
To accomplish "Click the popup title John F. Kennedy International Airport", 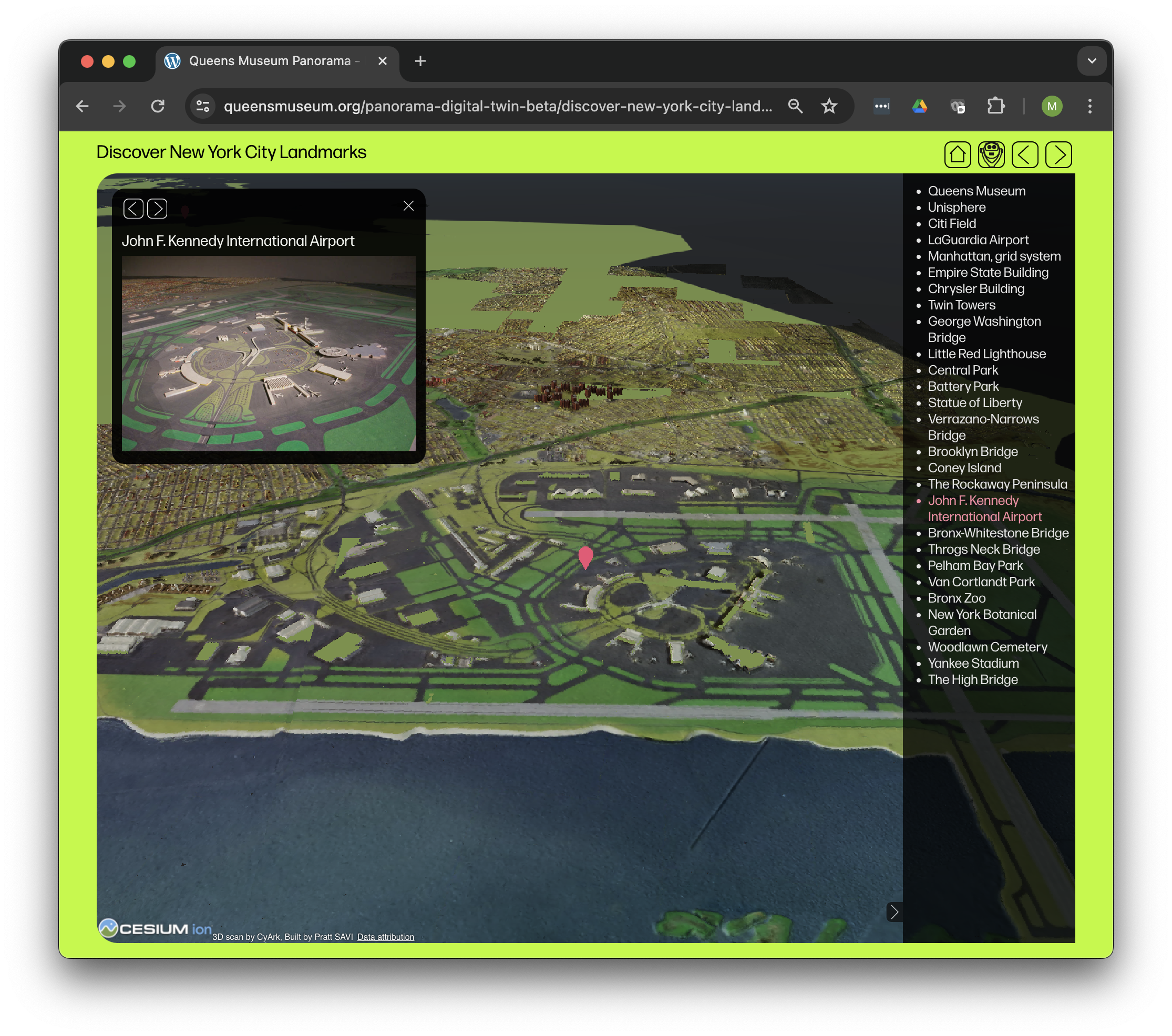I will pyautogui.click(x=238, y=241).
